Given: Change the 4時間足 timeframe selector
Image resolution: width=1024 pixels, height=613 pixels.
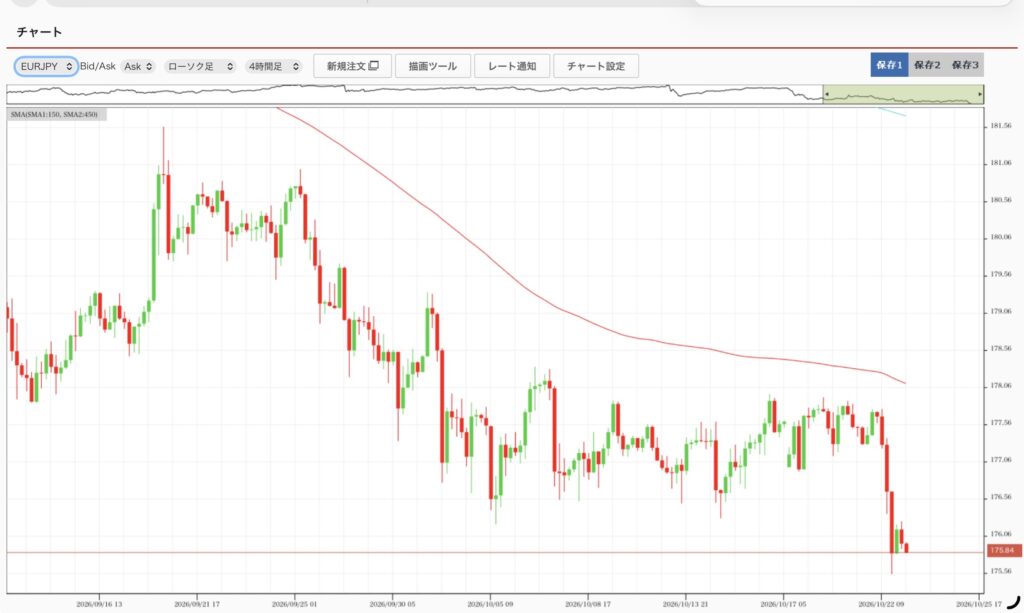Looking at the screenshot, I should (x=274, y=66).
